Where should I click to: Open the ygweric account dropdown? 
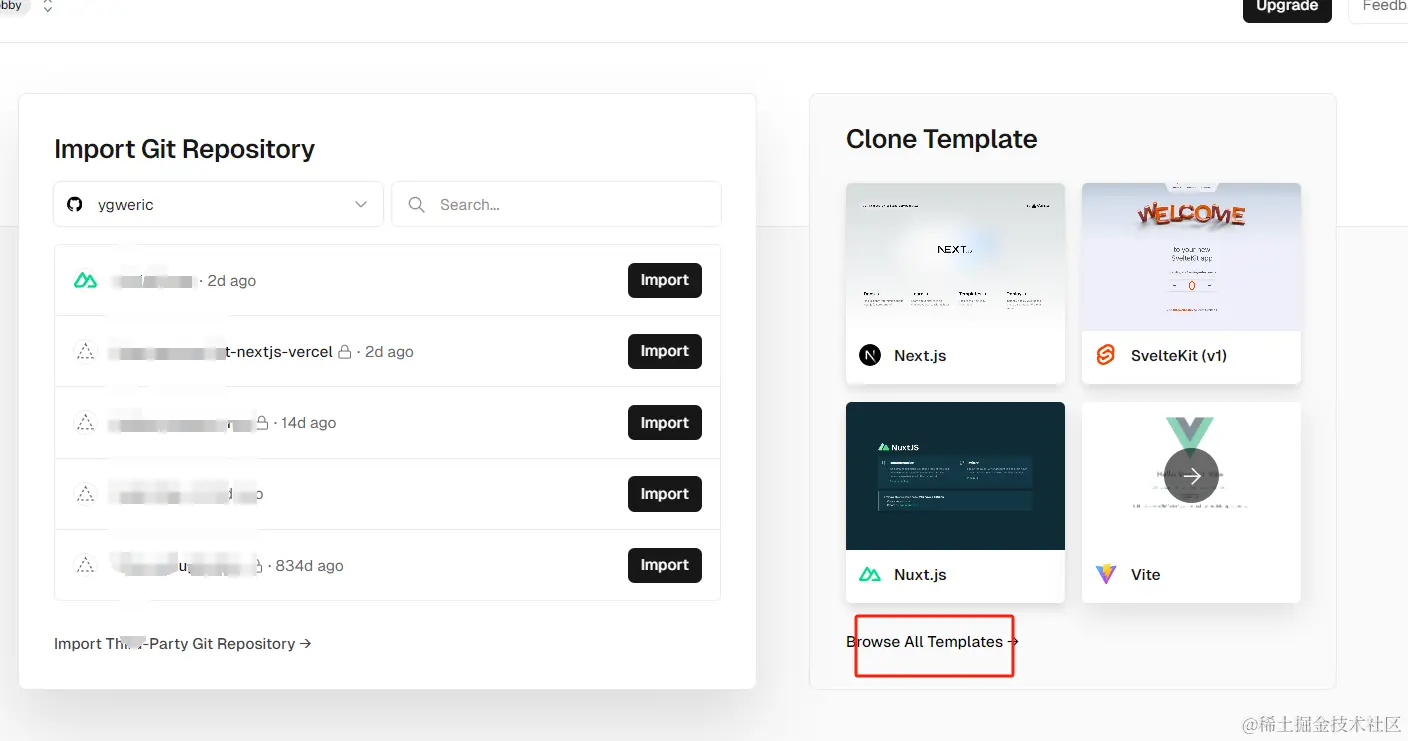pyautogui.click(x=218, y=204)
